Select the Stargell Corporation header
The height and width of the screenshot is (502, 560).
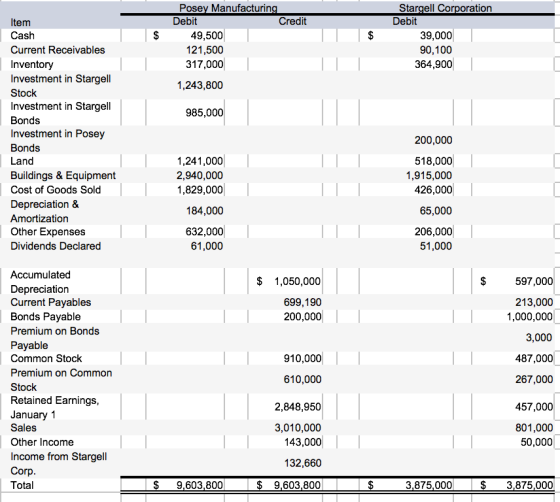pyautogui.click(x=445, y=8)
